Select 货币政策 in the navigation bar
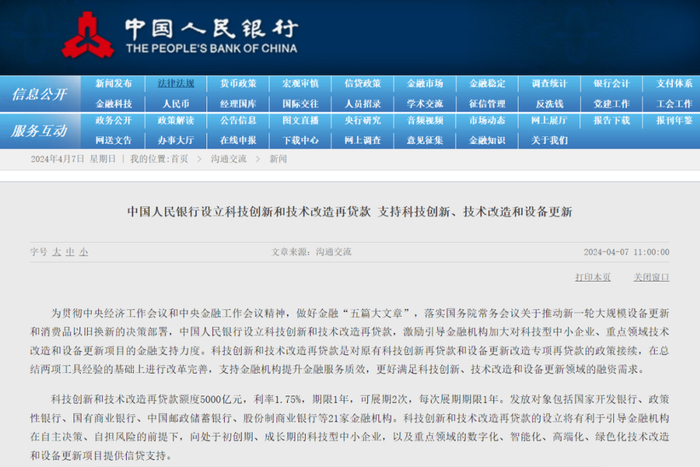700x467 pixels. (x=238, y=83)
